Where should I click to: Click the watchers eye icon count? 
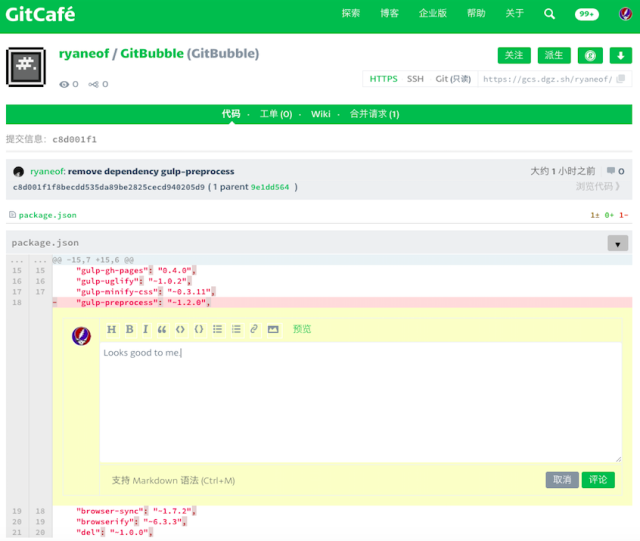coord(69,84)
